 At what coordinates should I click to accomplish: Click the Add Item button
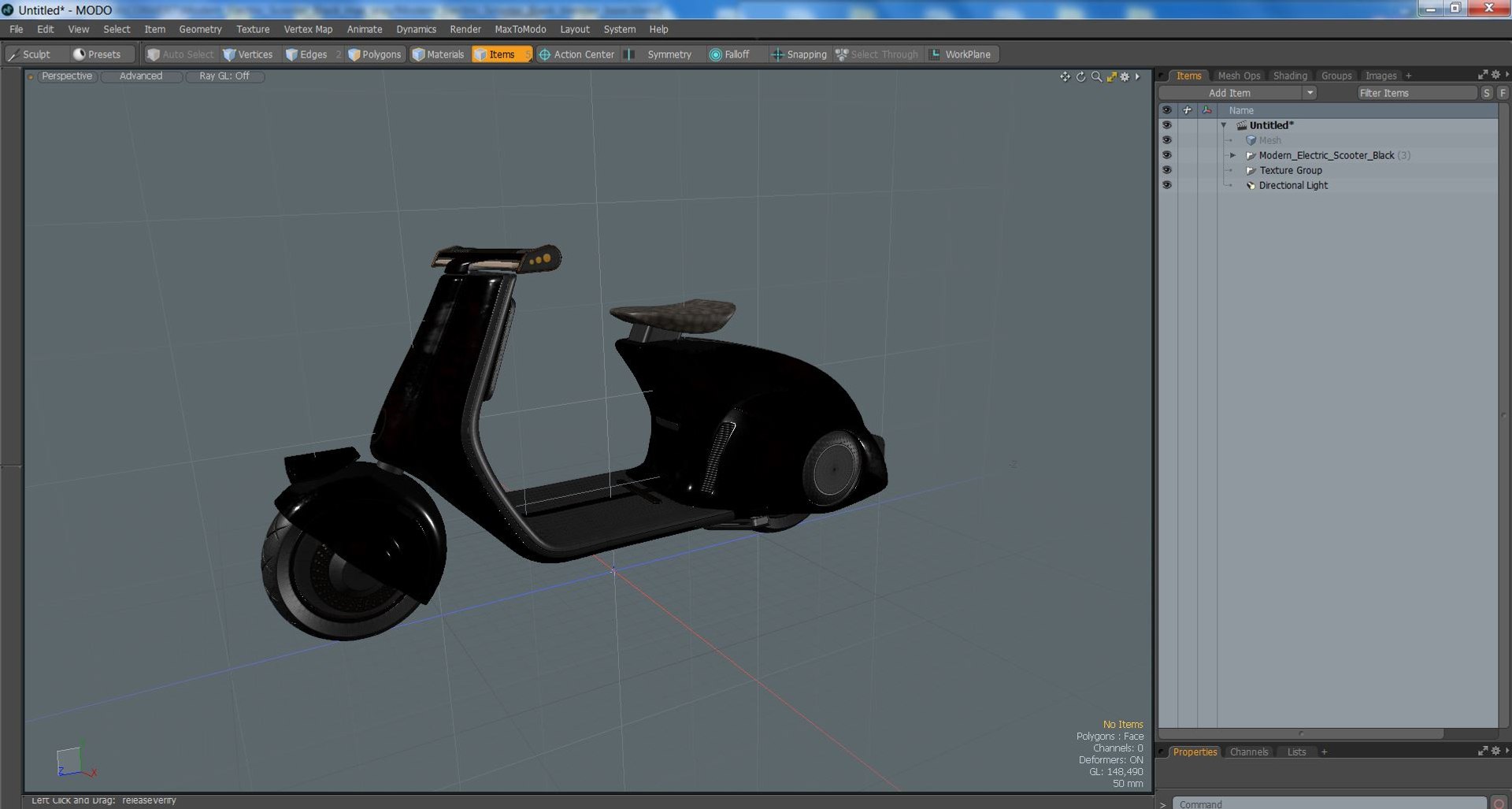click(1229, 93)
